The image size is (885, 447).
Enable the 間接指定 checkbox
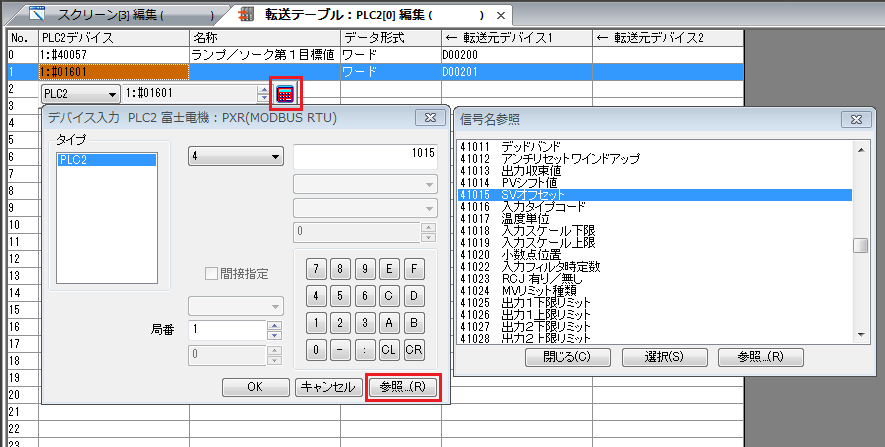click(212, 275)
